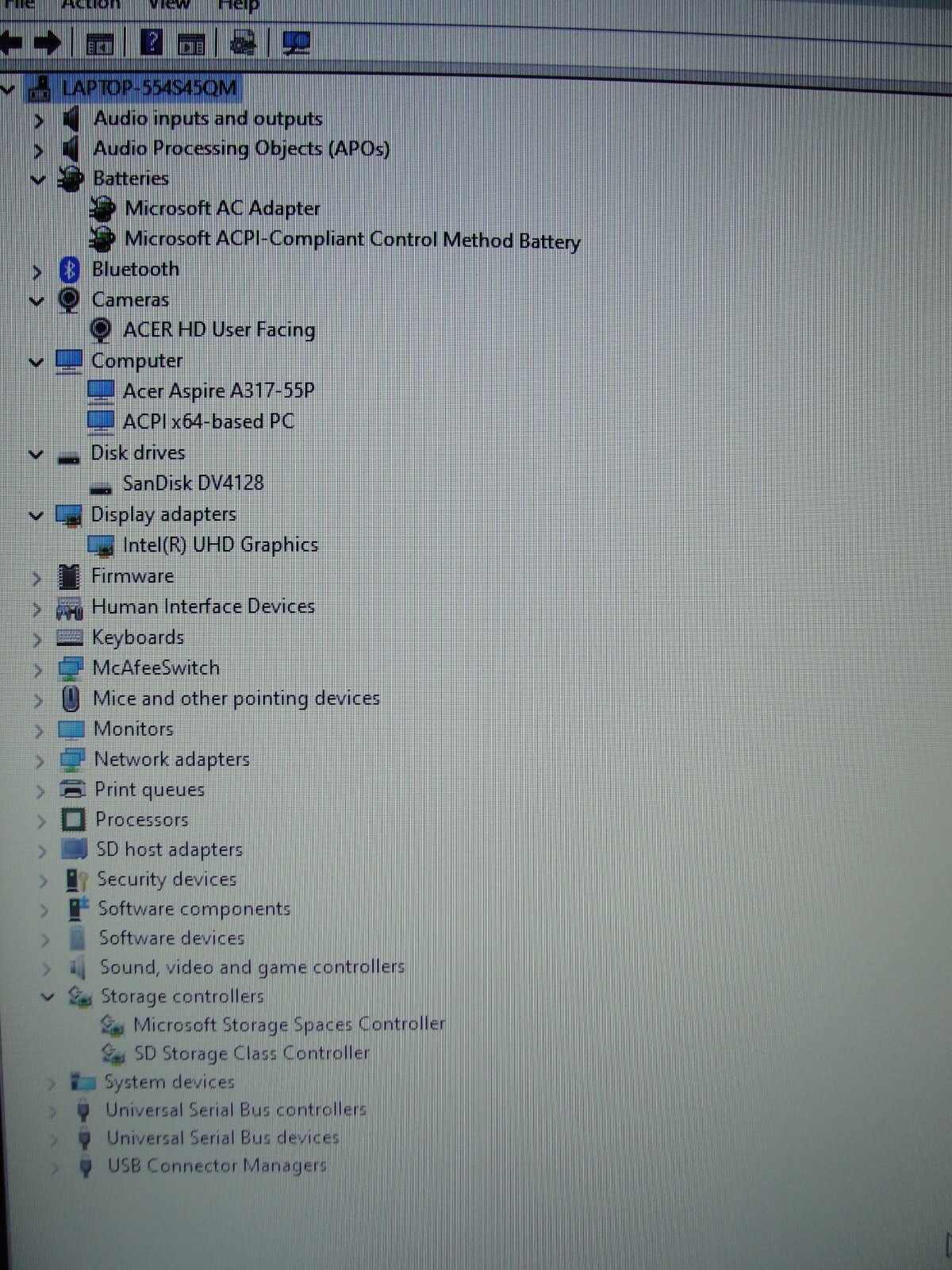Expand Audio Processing Objects (APOs) node

[x=38, y=149]
